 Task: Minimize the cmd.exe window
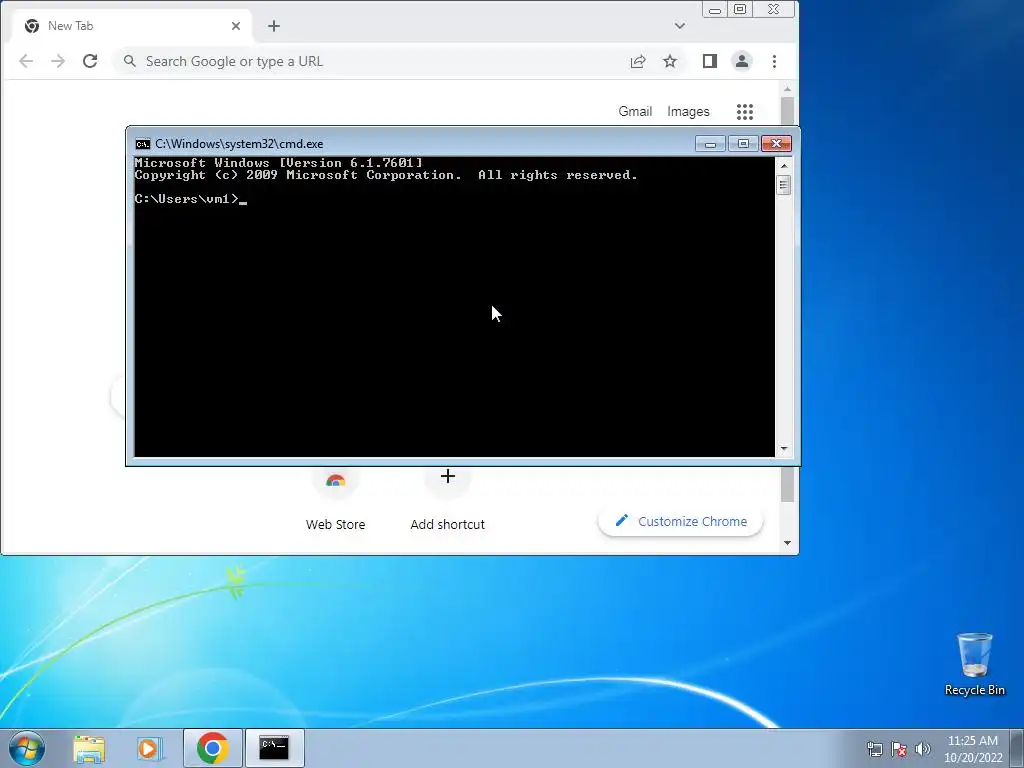pyautogui.click(x=711, y=144)
